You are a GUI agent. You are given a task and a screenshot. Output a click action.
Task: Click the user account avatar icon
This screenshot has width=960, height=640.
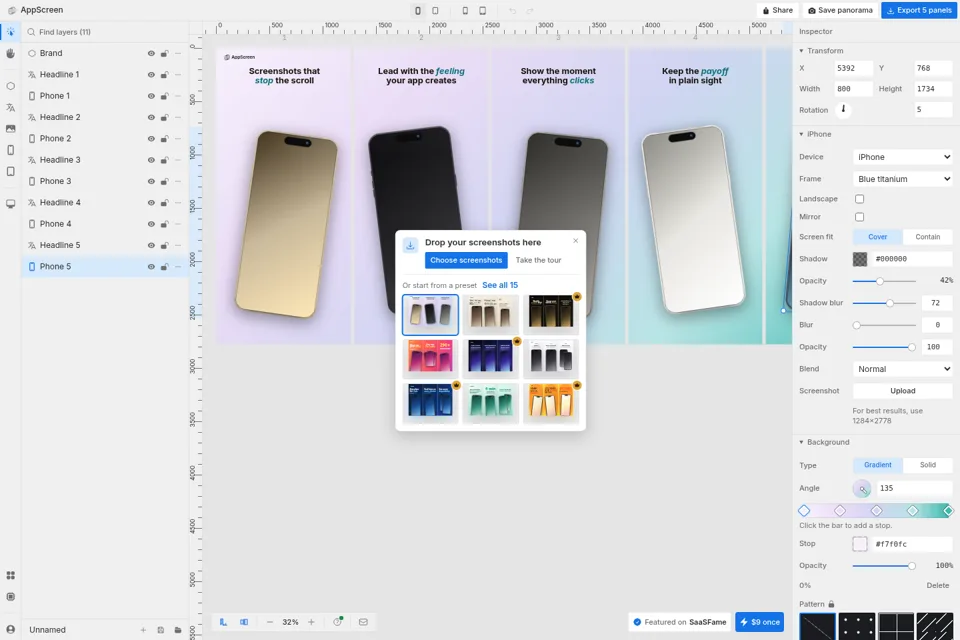click(10, 629)
